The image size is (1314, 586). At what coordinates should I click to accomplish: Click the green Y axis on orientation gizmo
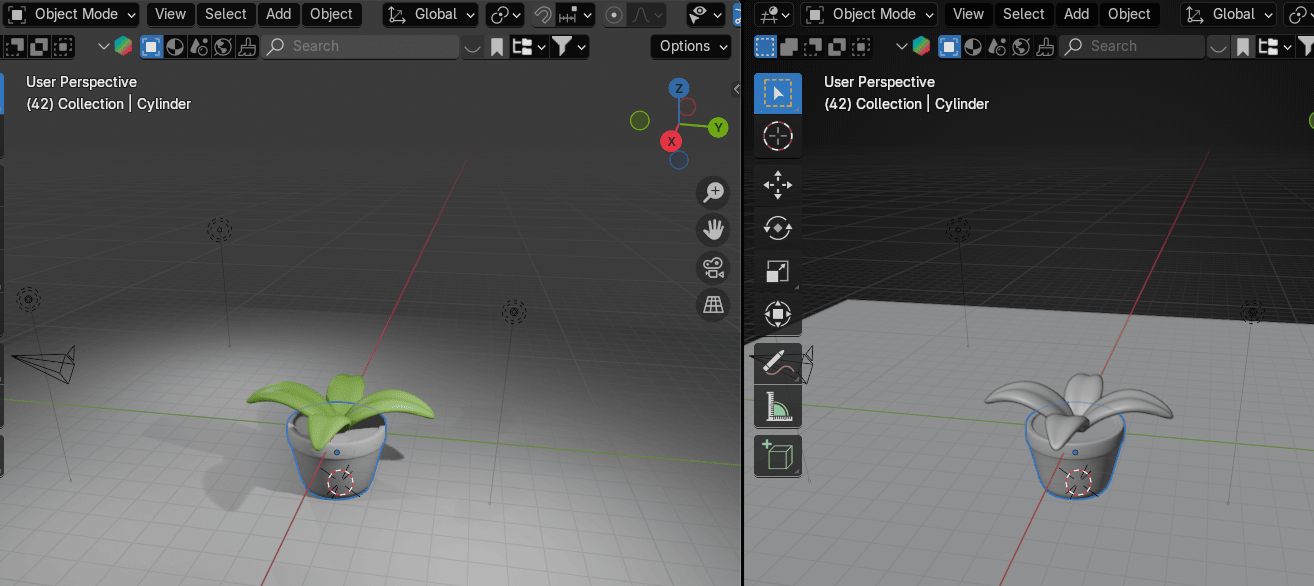[x=717, y=127]
